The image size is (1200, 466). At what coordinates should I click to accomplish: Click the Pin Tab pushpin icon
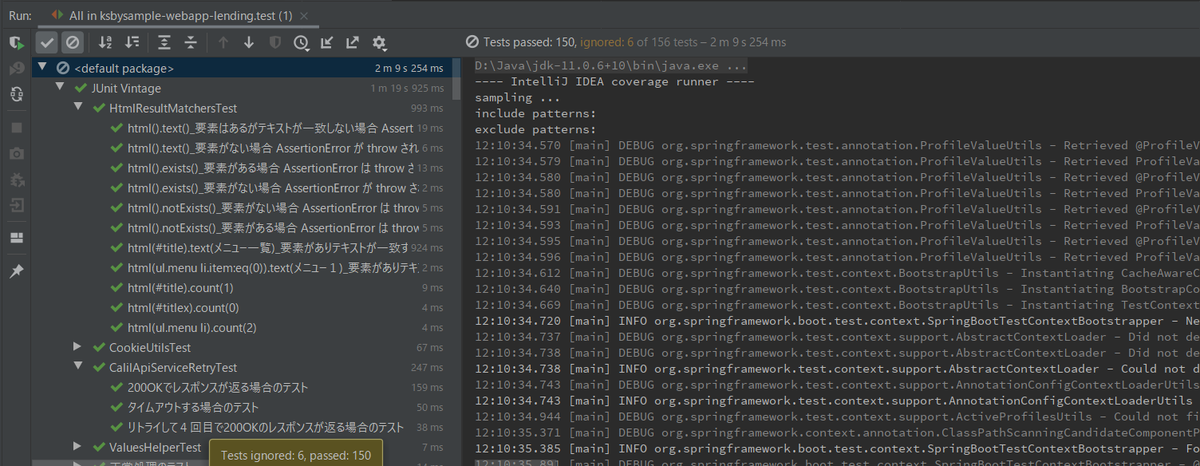tap(16, 272)
